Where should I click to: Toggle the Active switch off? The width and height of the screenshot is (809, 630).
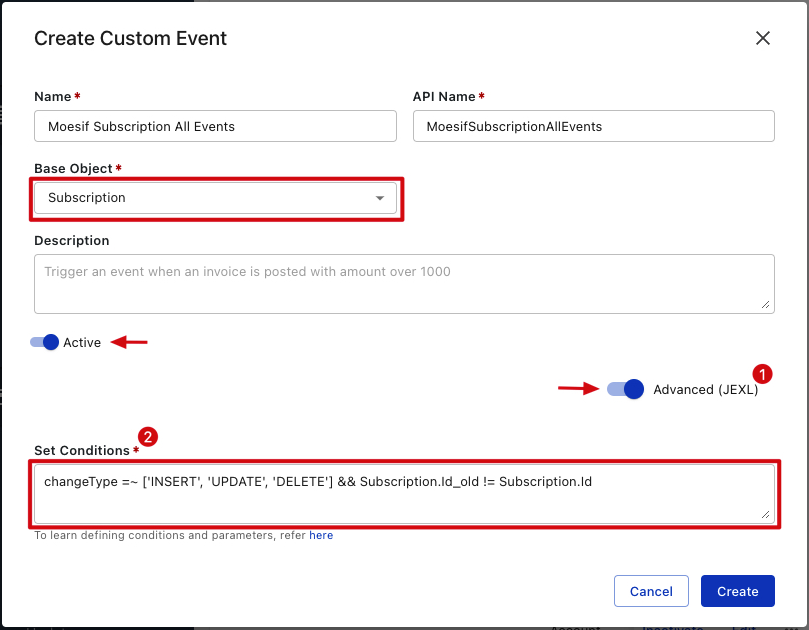pyautogui.click(x=45, y=342)
